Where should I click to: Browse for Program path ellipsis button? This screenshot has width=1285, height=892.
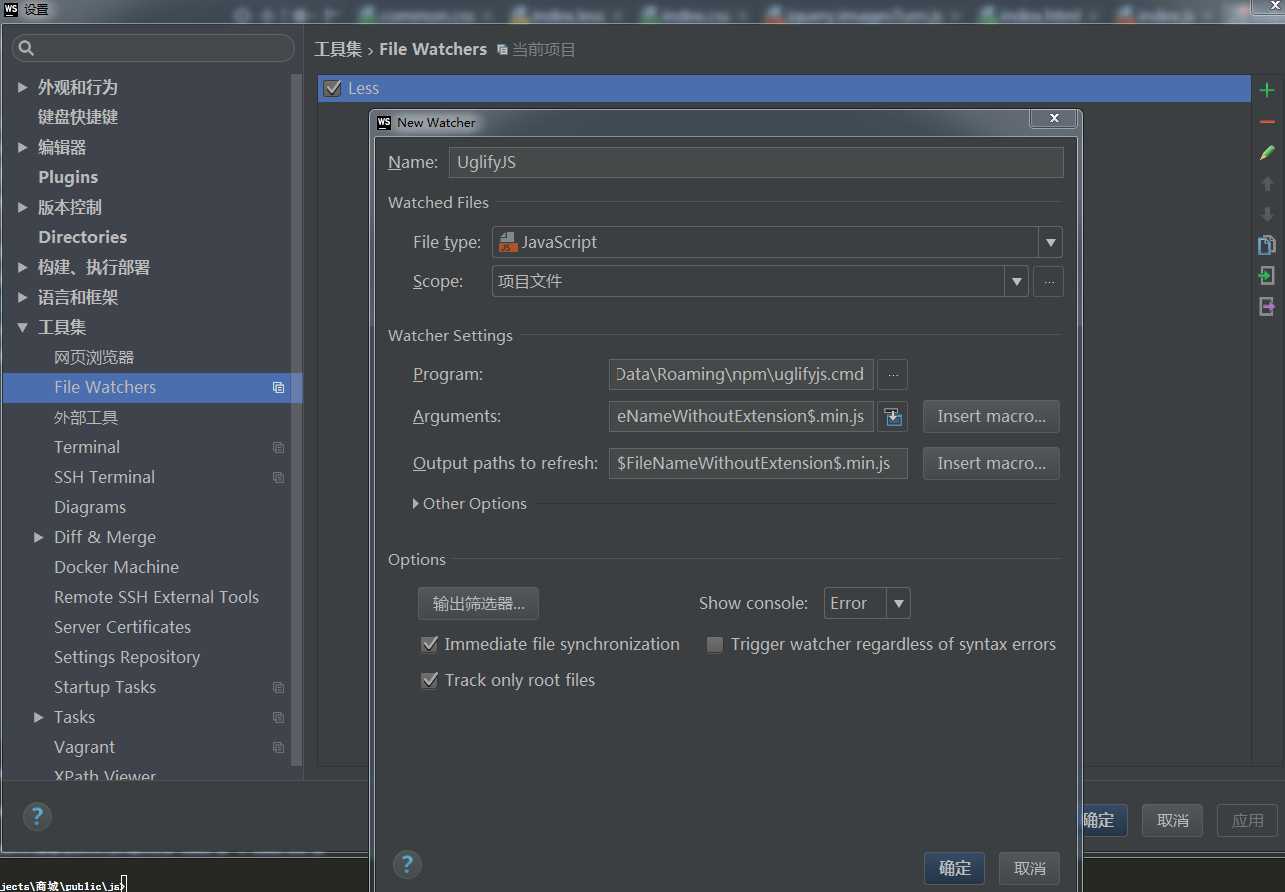coord(893,375)
